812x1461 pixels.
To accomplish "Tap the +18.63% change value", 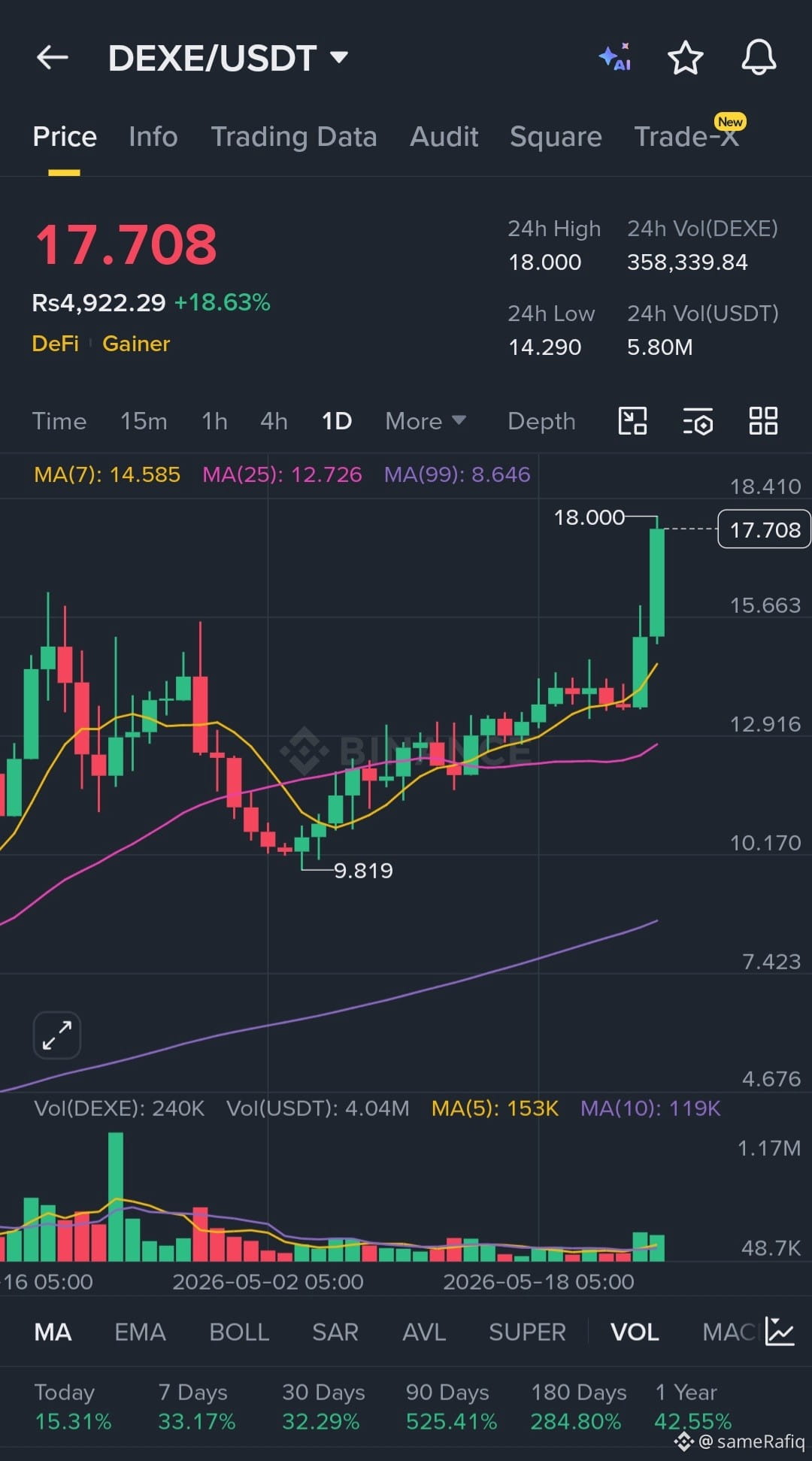I will pos(222,302).
